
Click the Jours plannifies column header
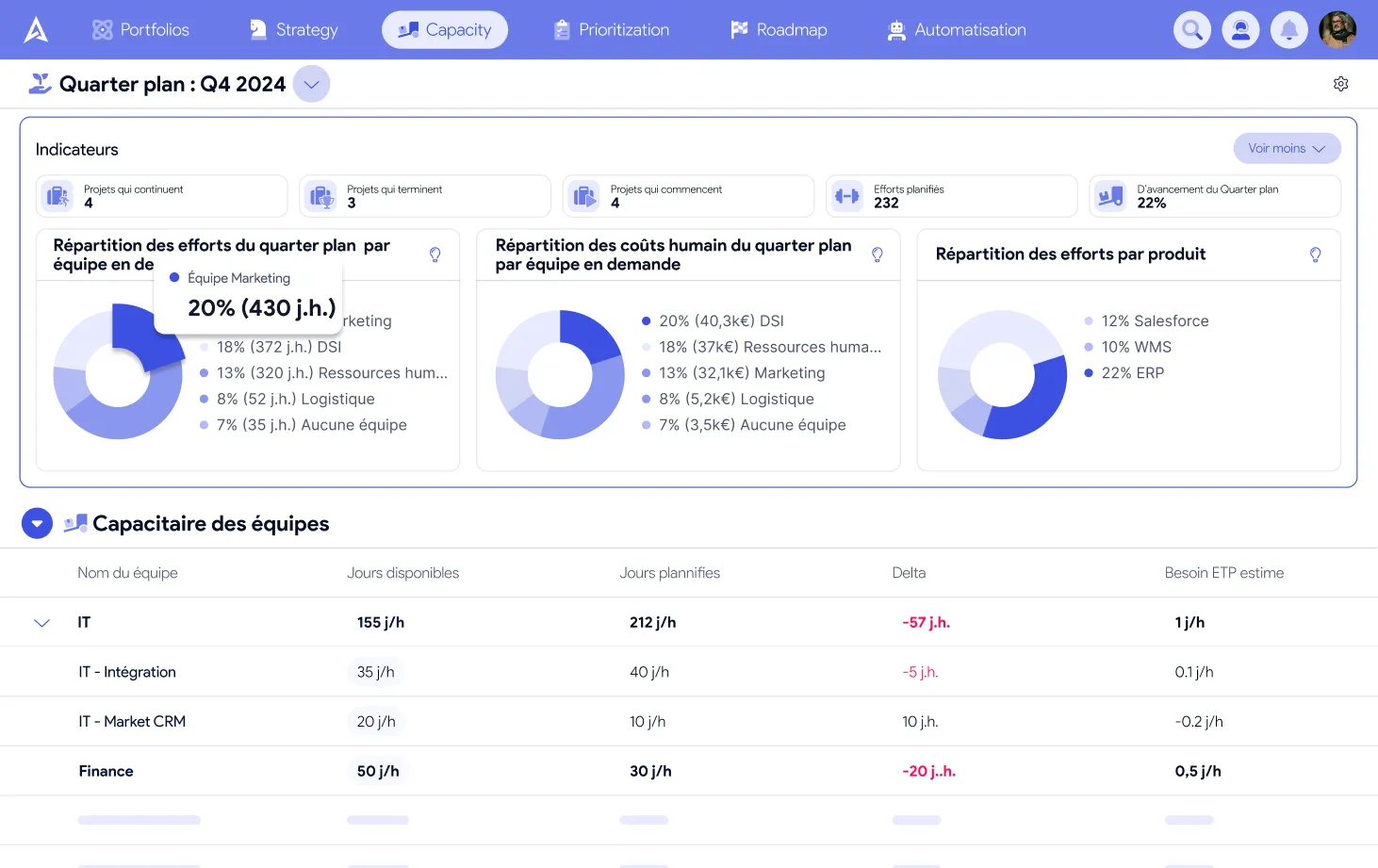pos(670,573)
